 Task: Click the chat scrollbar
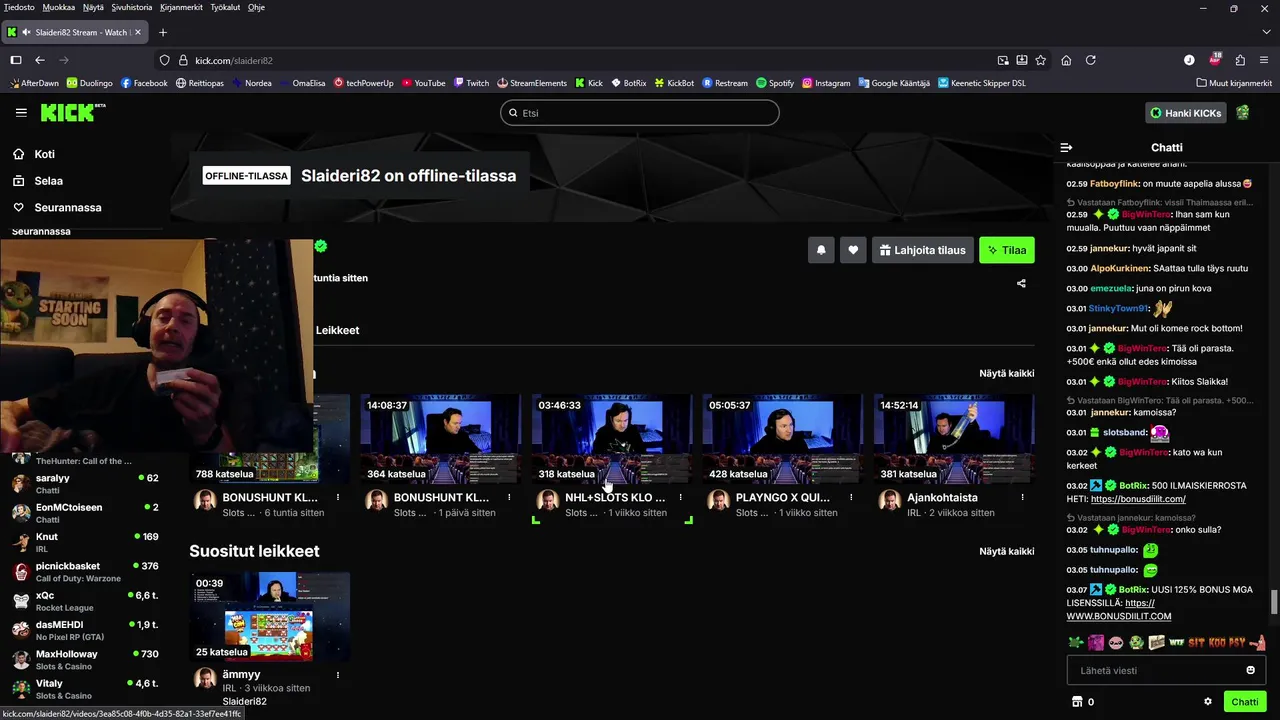(x=1274, y=603)
